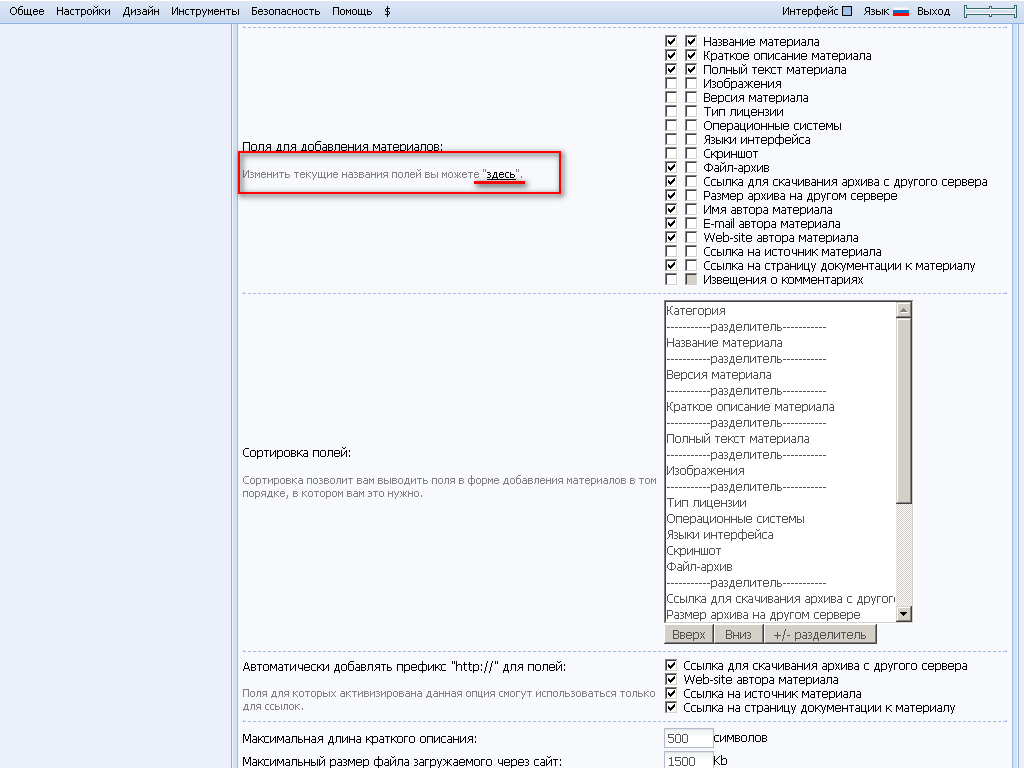
Task: Enable first checkbox for Извещения о комментариях
Action: (x=671, y=280)
